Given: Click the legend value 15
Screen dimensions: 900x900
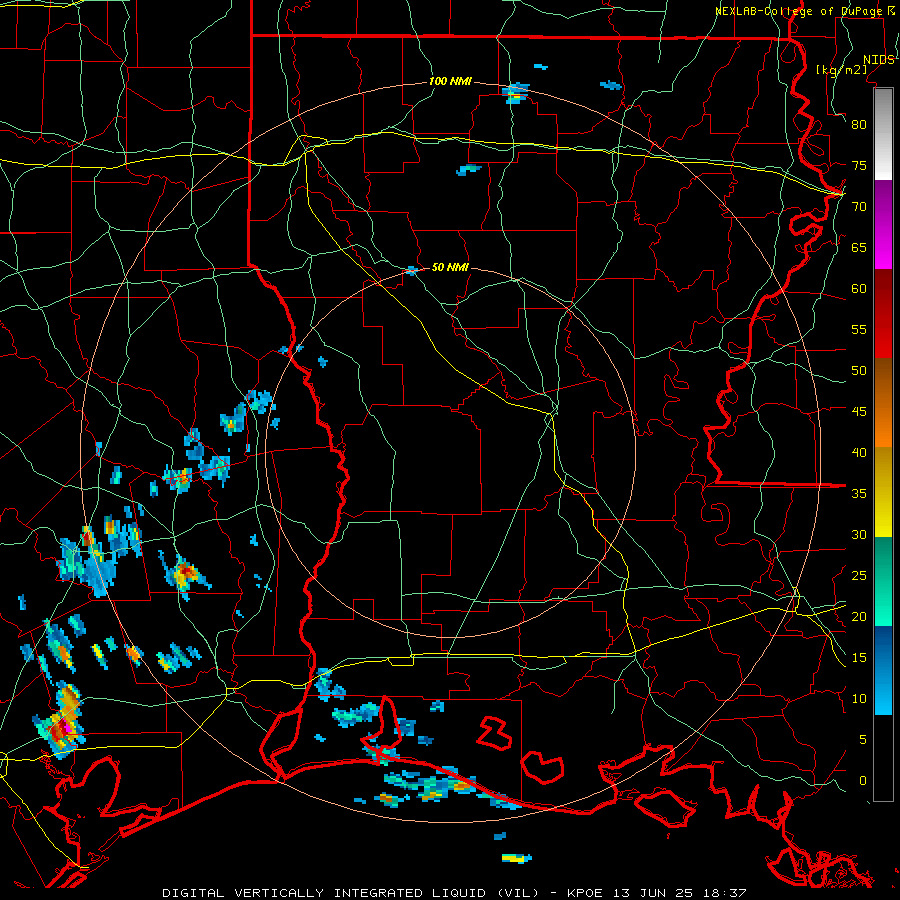Looking at the screenshot, I should coord(859,658).
